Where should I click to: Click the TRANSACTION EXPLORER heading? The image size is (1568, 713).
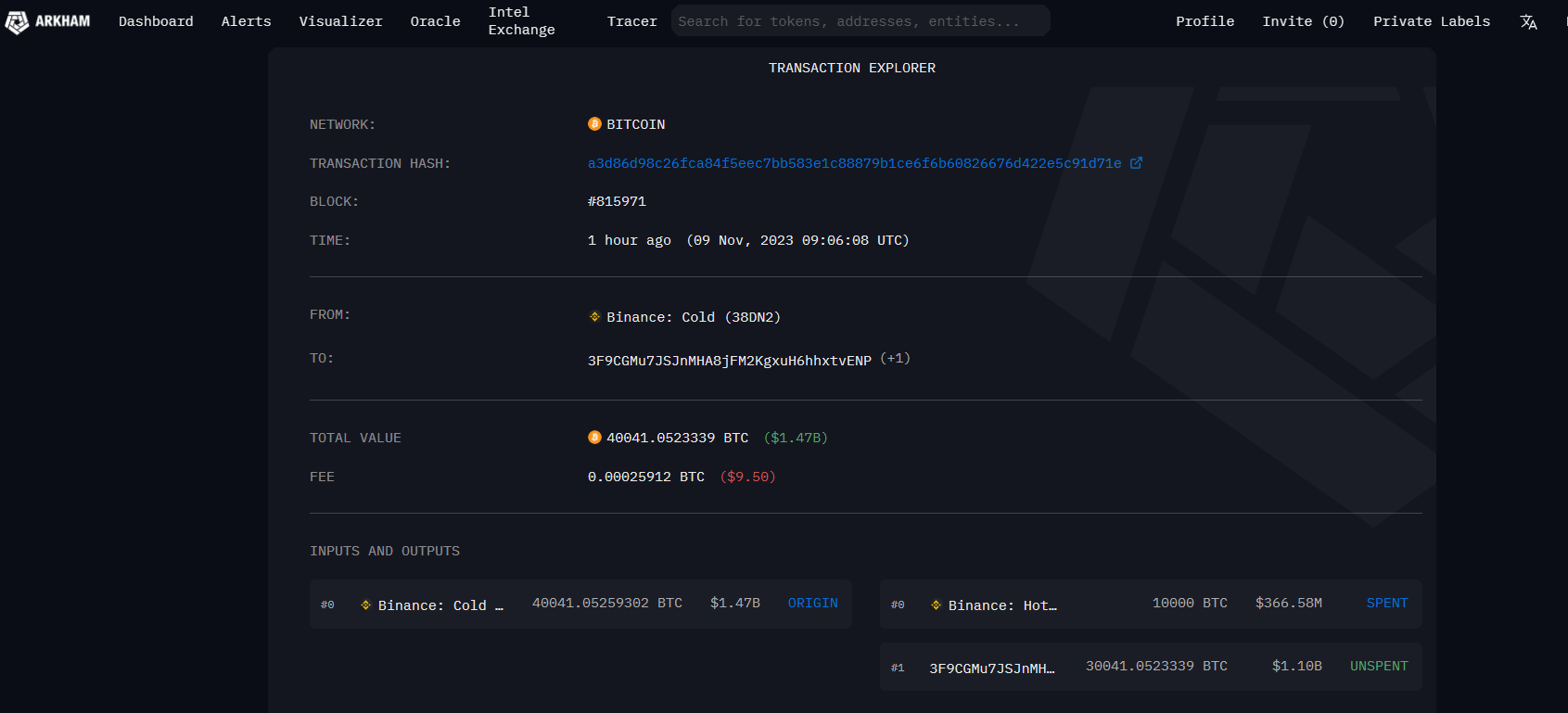click(x=852, y=68)
